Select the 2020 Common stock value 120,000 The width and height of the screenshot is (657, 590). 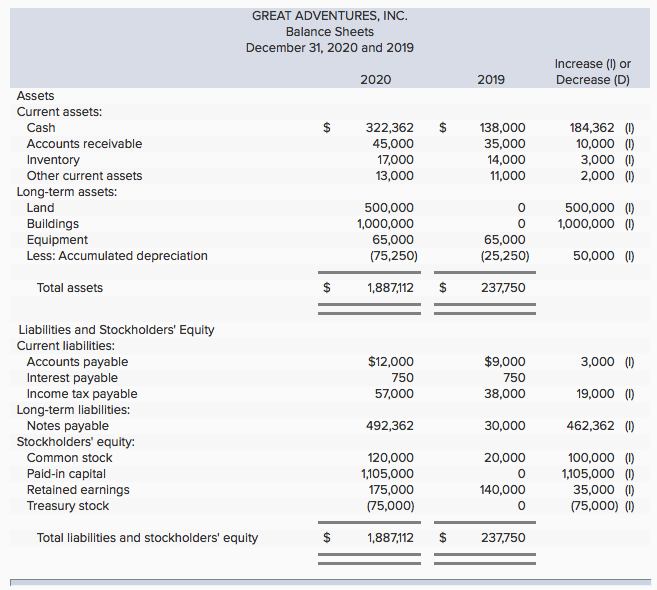391,458
